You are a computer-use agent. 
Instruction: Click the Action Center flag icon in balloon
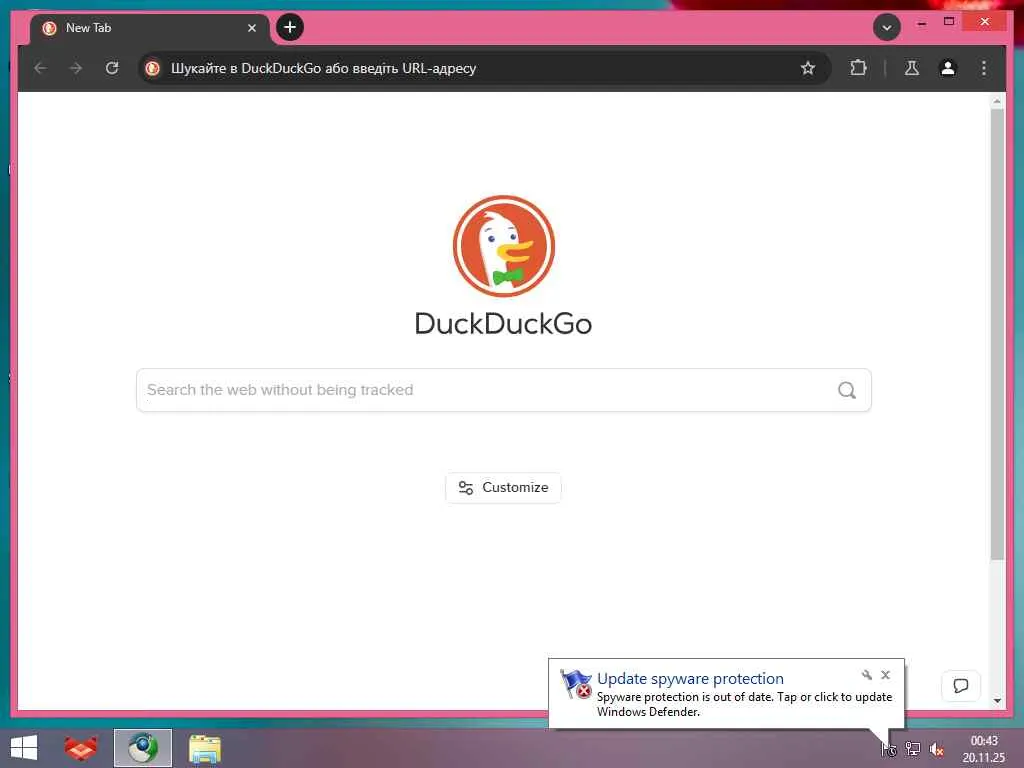coord(576,684)
